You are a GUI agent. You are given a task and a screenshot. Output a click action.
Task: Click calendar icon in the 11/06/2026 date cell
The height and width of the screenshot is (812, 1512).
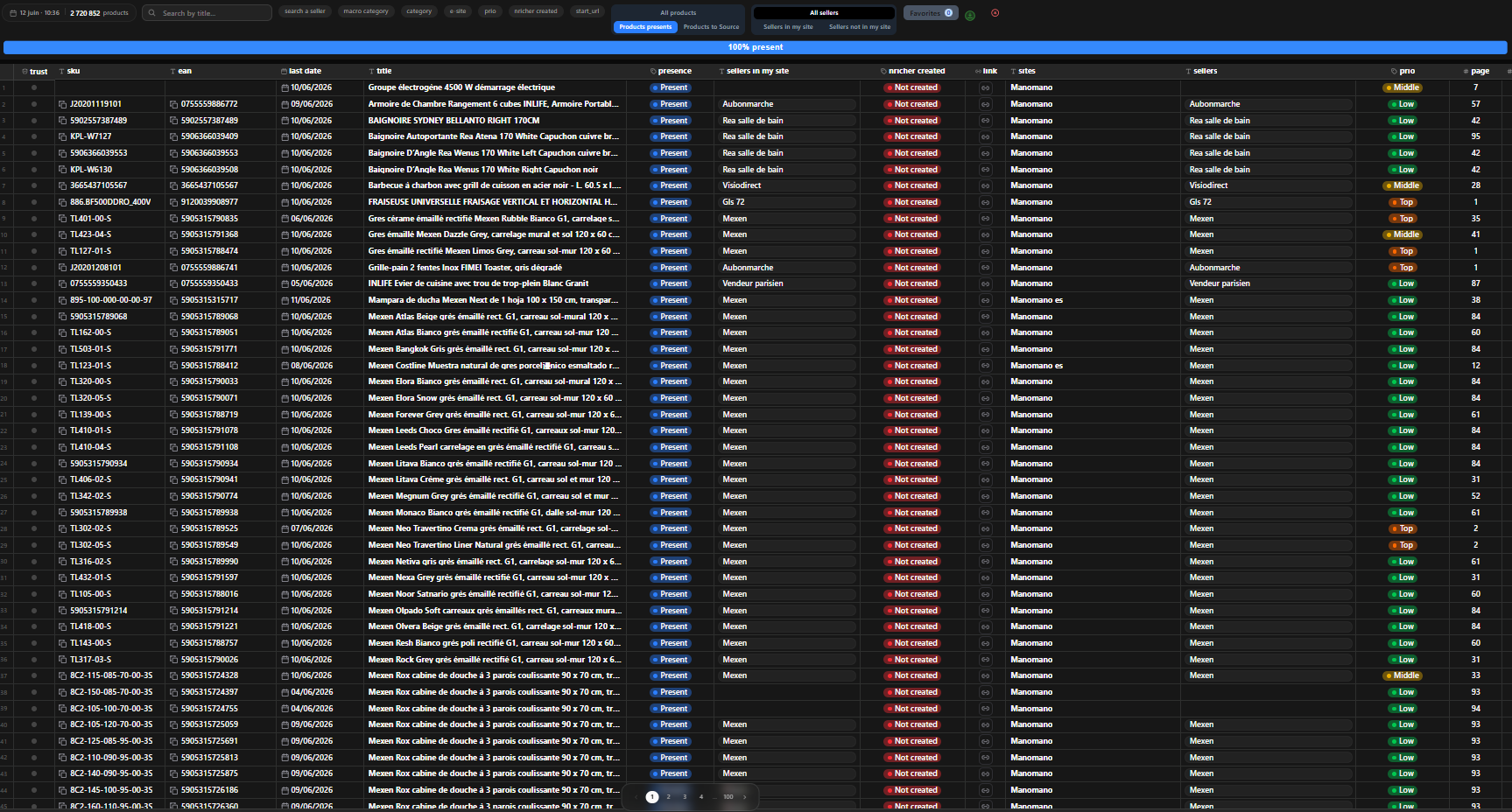(x=285, y=300)
